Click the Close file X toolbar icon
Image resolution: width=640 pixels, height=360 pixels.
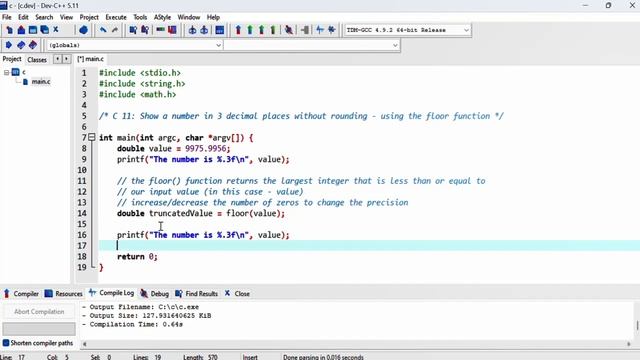(x=56, y=30)
